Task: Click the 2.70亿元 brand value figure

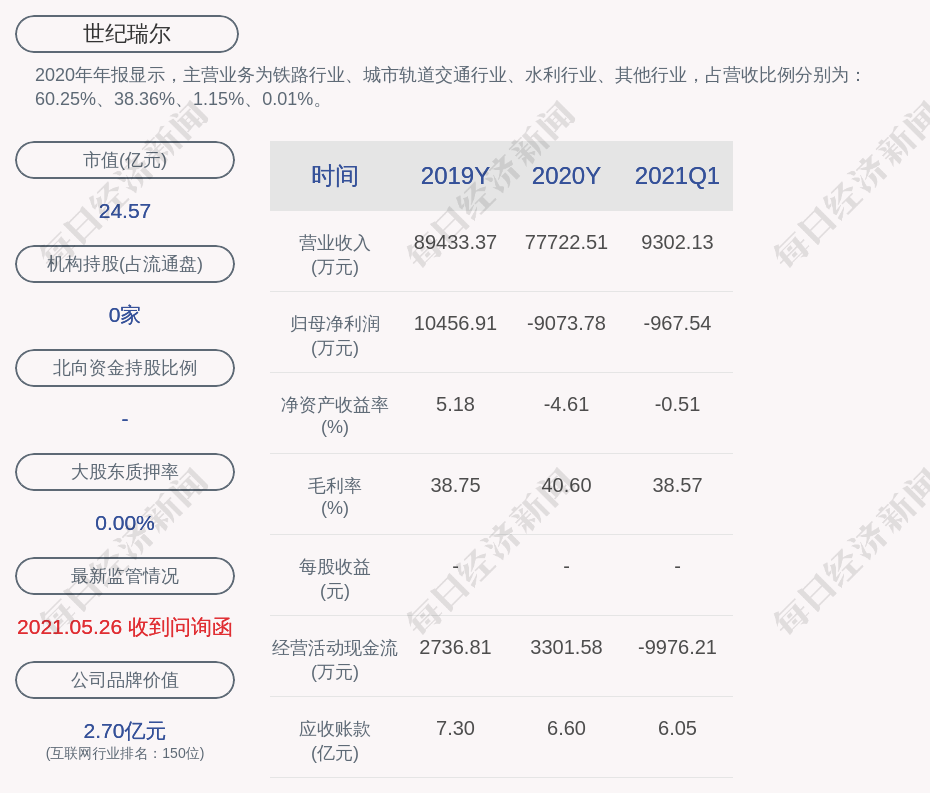Action: point(125,731)
